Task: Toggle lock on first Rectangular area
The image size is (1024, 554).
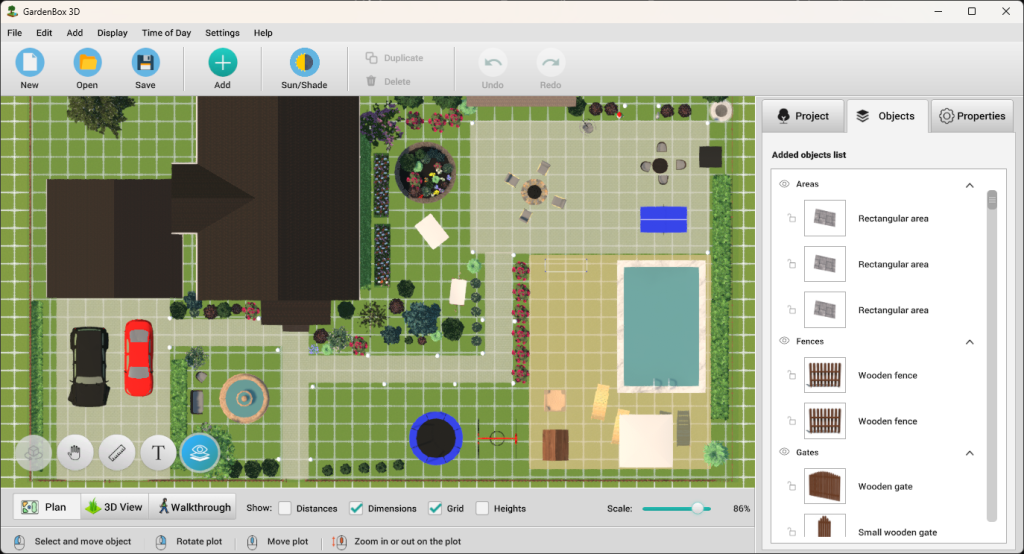Action: coord(792,218)
